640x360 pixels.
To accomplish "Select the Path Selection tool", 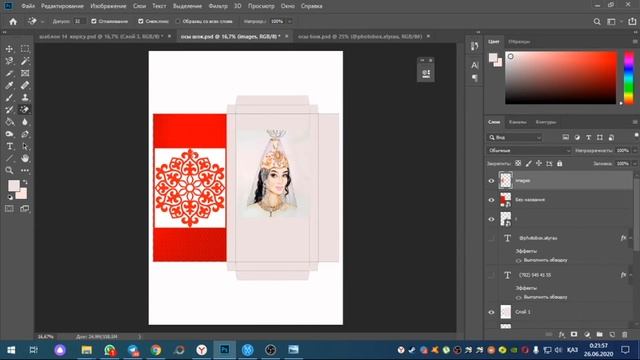I will [25, 146].
